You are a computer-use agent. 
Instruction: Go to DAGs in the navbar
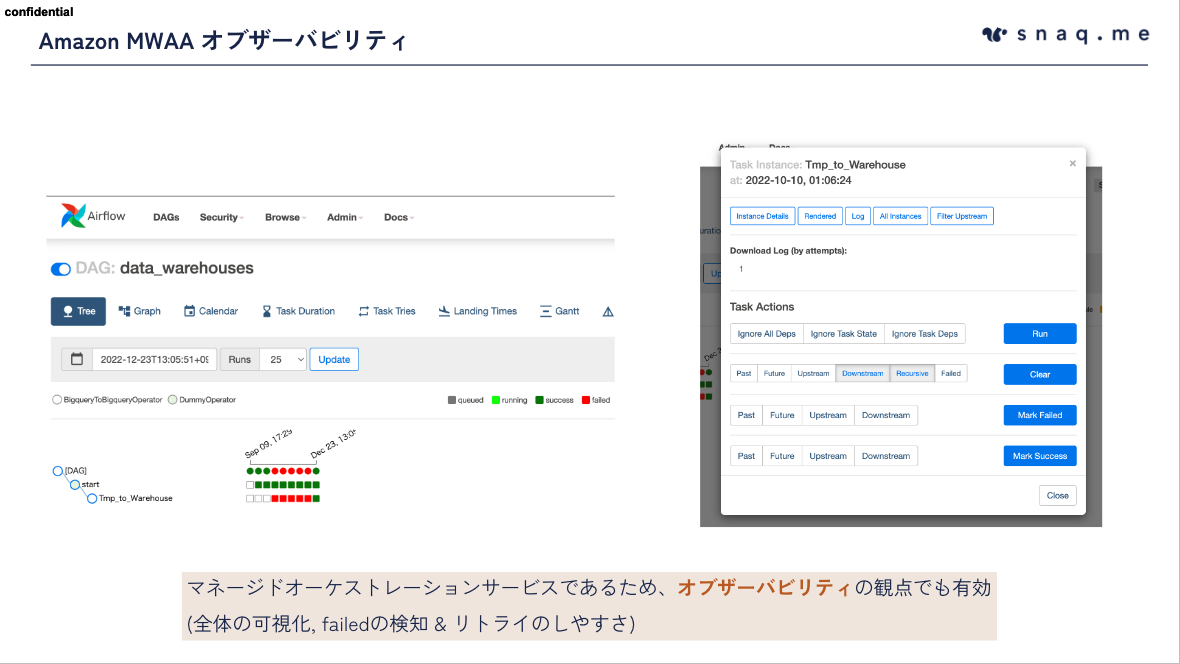click(166, 217)
